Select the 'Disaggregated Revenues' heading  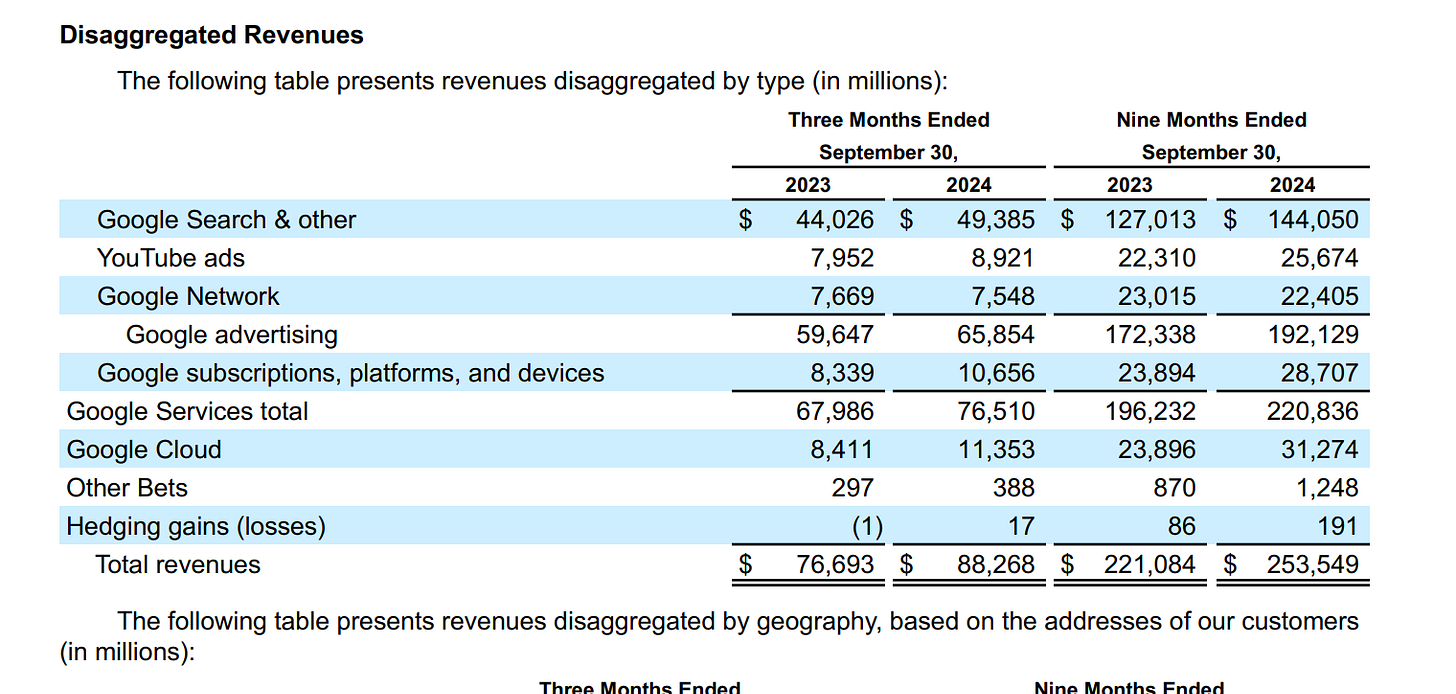tap(212, 35)
